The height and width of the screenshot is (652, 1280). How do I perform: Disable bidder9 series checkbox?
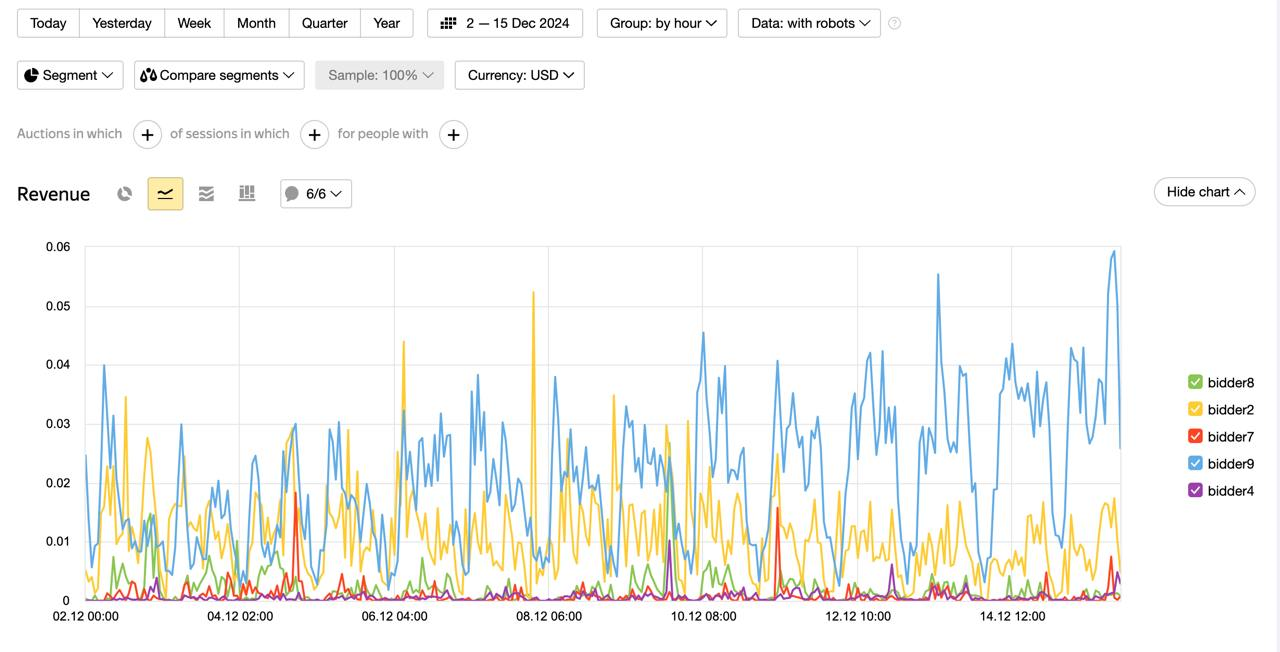(x=1195, y=463)
